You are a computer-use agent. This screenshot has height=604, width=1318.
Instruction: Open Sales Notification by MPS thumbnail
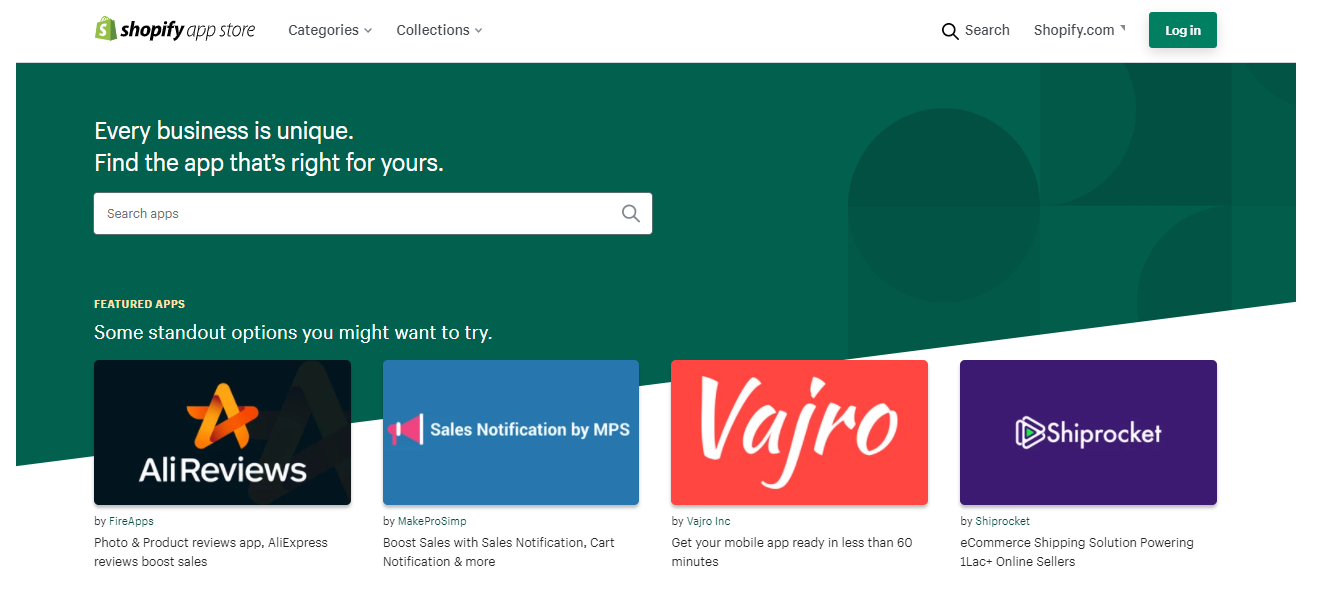click(x=511, y=432)
